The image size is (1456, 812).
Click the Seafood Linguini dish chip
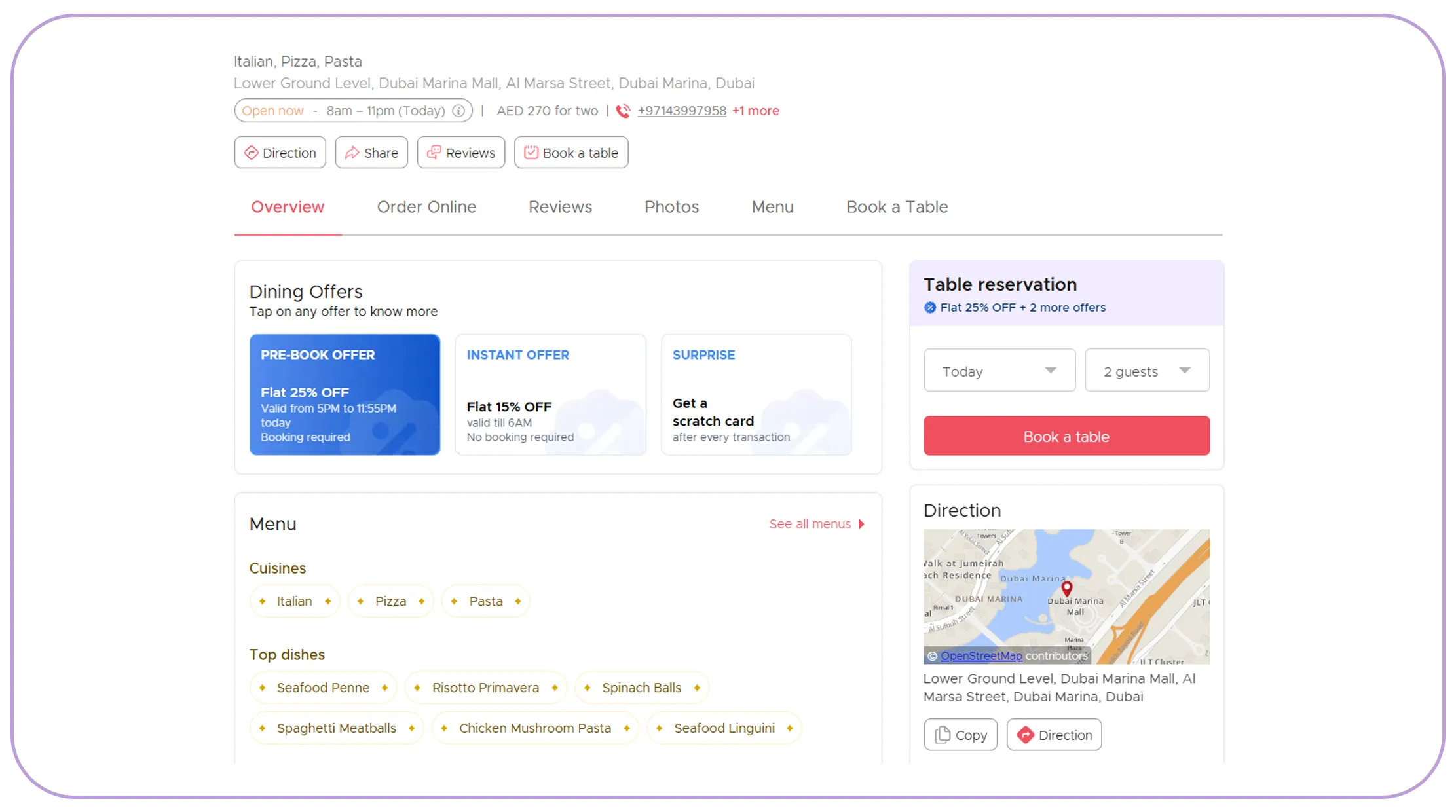coord(724,728)
